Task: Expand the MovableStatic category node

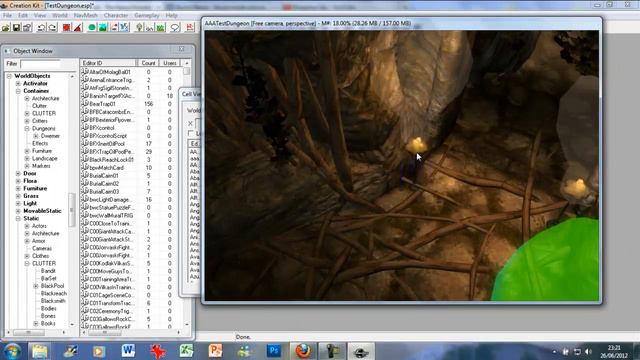Action: coord(18,211)
